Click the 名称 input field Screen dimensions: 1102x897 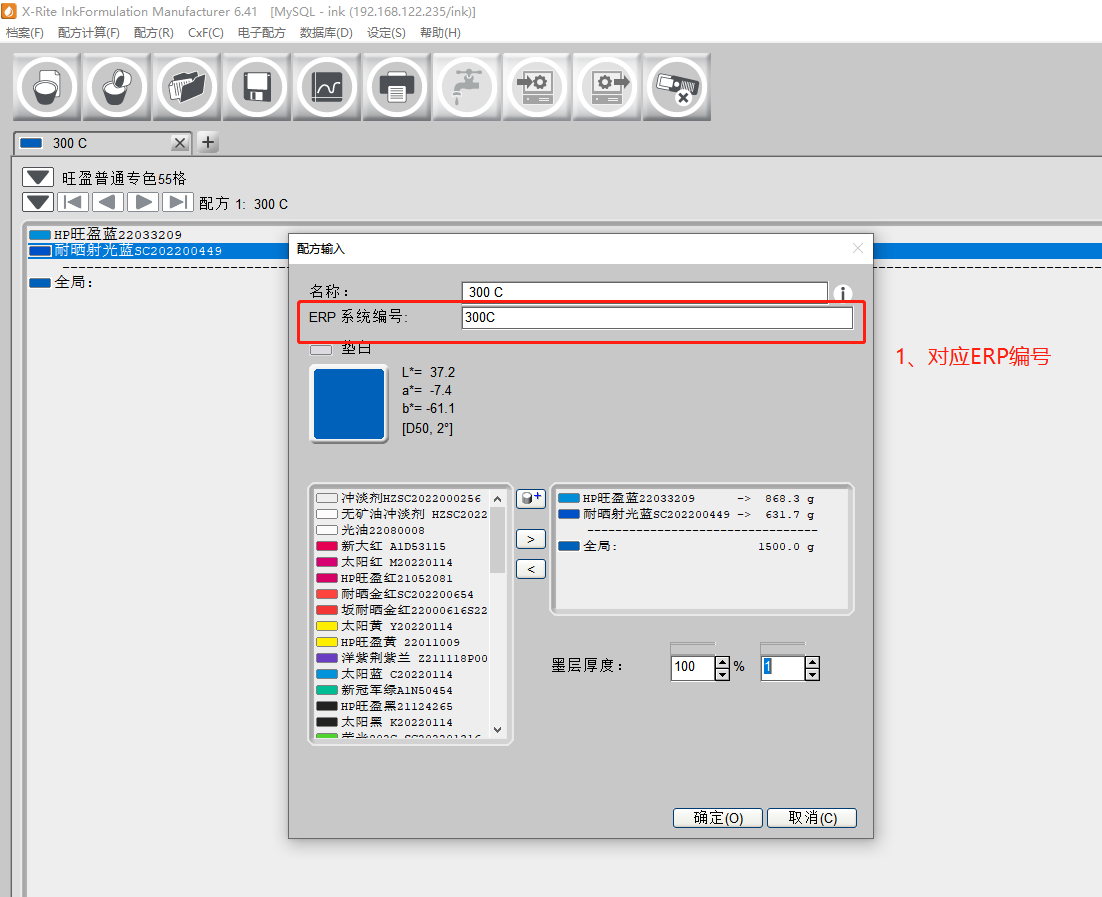pos(644,292)
